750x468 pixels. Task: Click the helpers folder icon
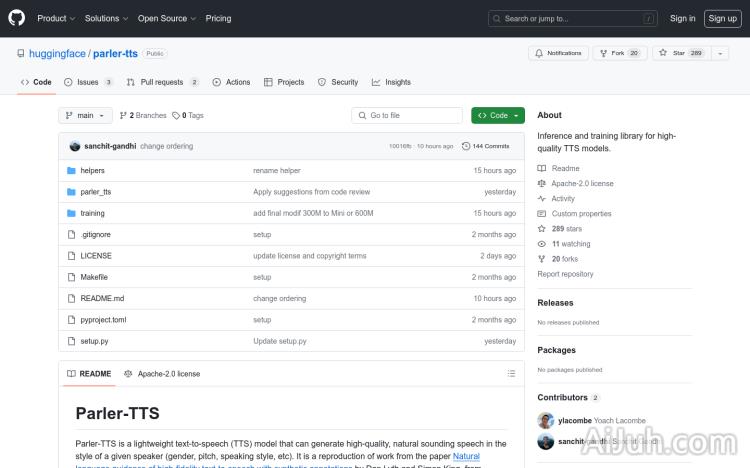(x=71, y=170)
